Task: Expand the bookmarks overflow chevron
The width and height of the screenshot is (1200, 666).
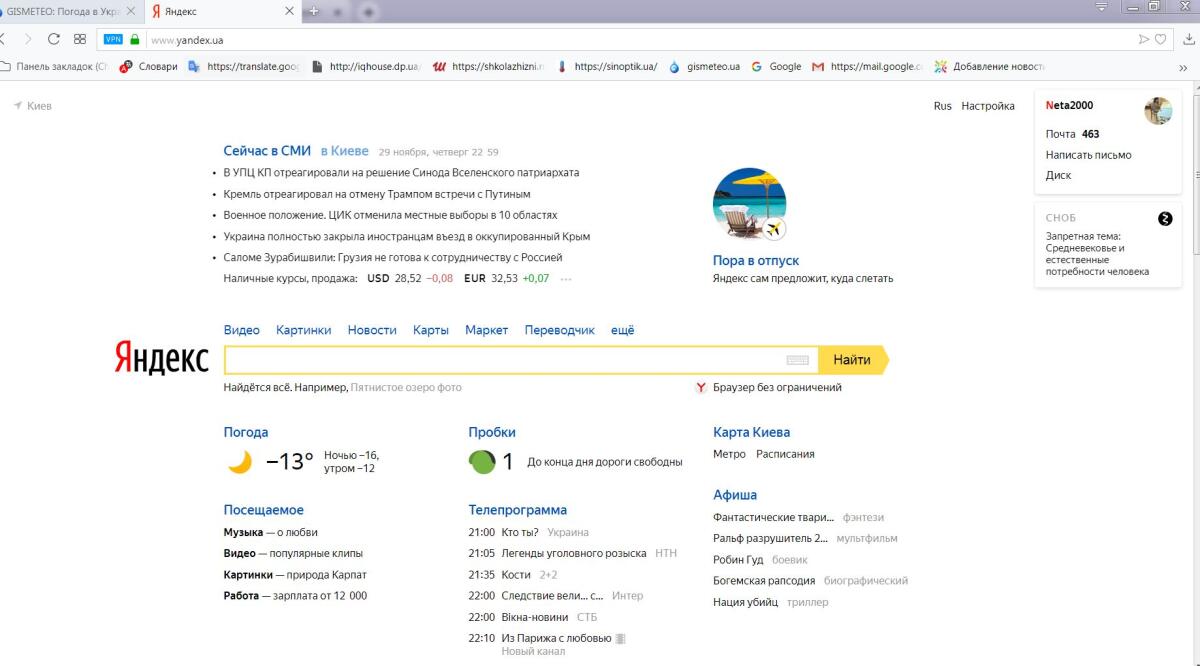Action: coord(1183,67)
